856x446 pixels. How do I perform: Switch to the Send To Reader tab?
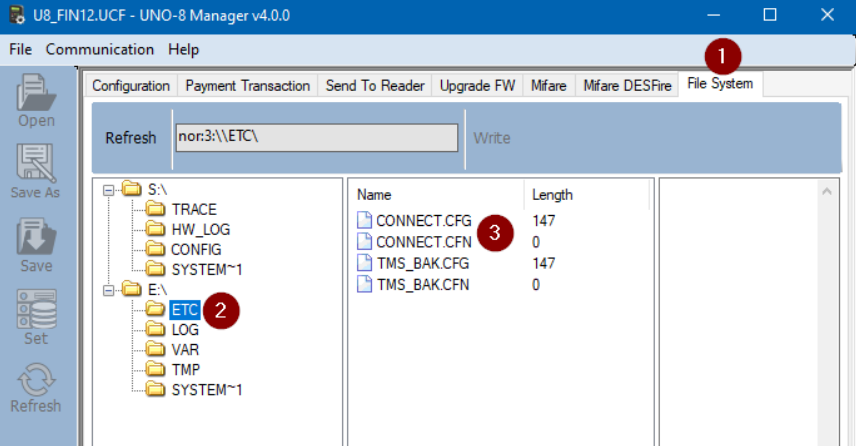point(374,86)
